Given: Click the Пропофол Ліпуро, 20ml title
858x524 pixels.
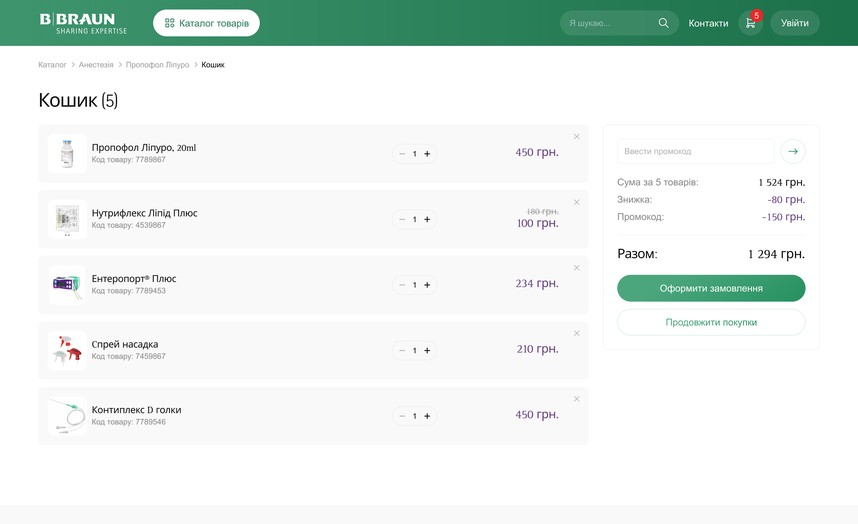Looking at the screenshot, I should tap(144, 148).
